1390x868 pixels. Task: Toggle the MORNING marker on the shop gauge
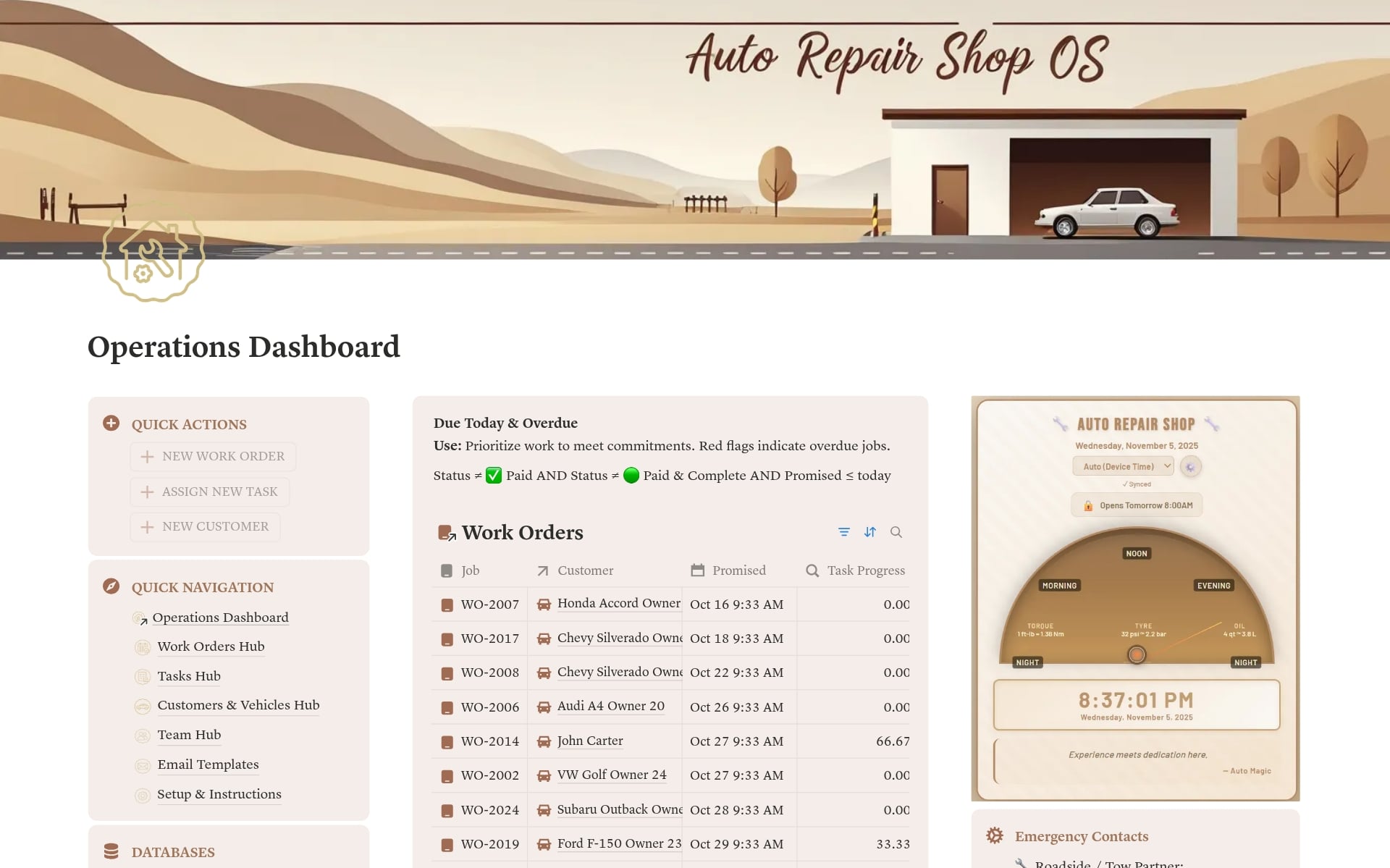coord(1059,585)
